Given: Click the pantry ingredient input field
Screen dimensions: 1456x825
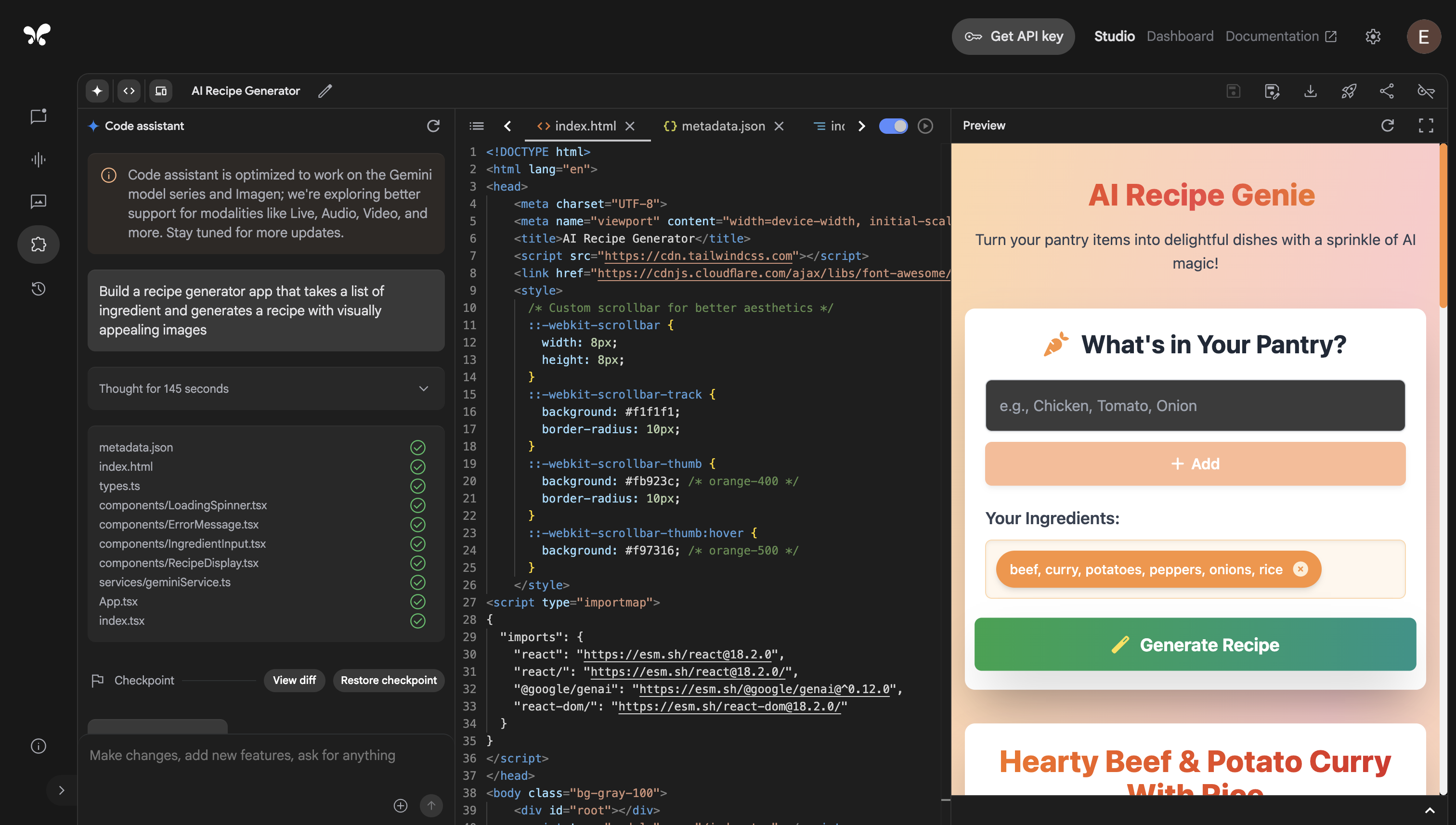Looking at the screenshot, I should coord(1196,406).
